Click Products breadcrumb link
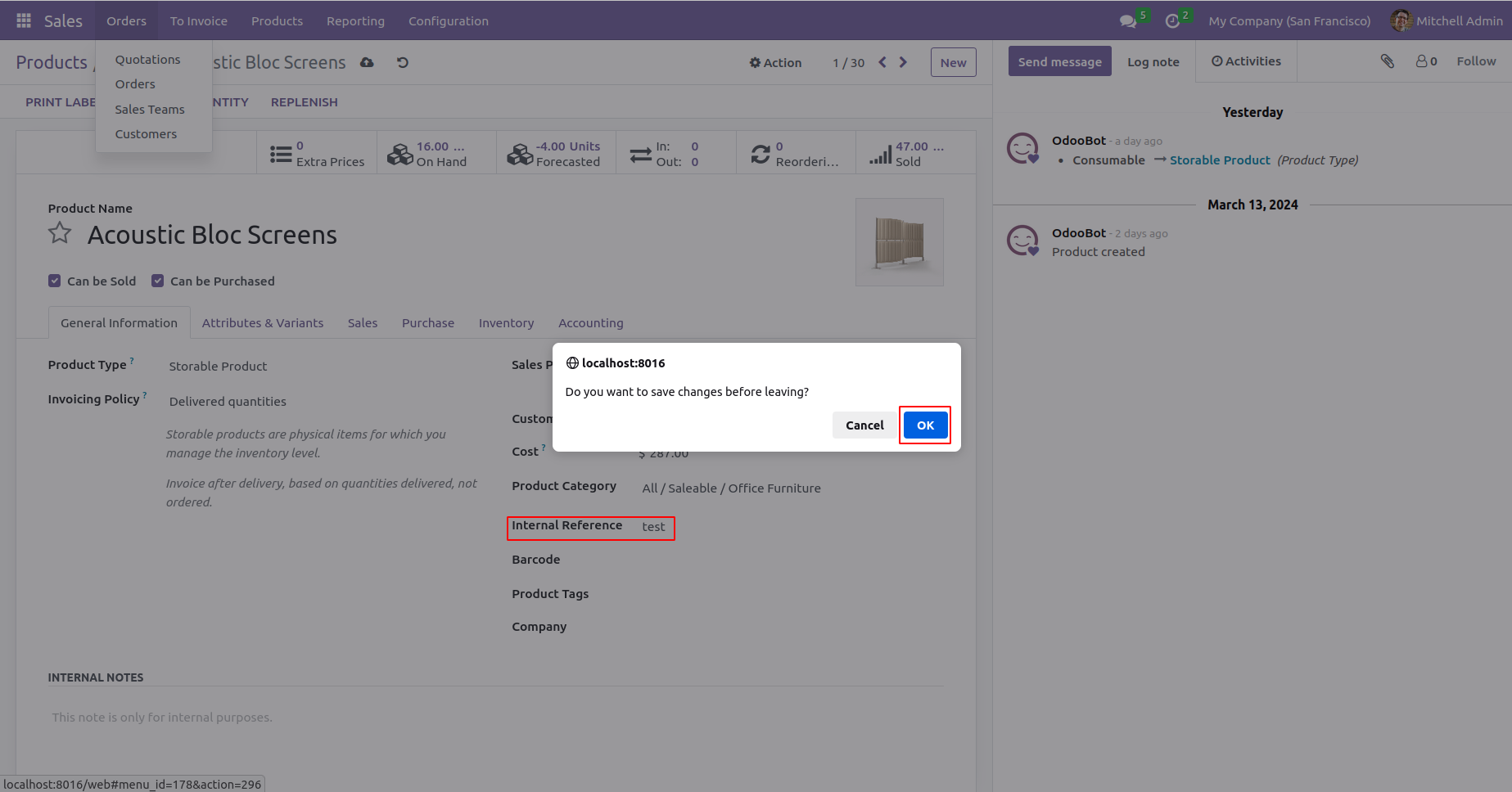 point(52,62)
